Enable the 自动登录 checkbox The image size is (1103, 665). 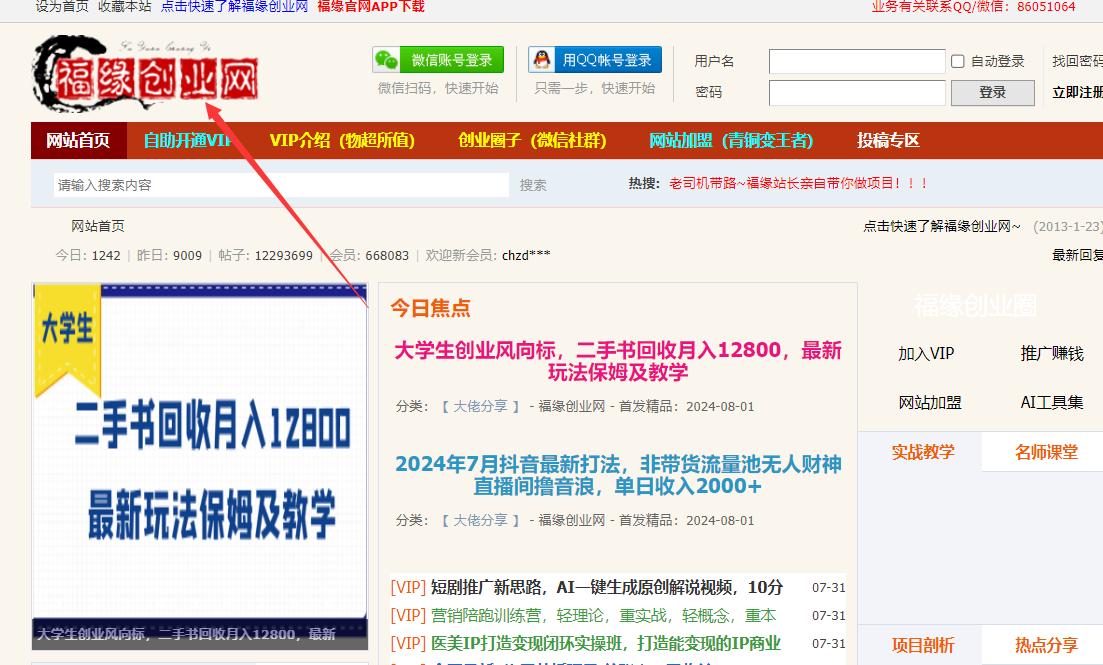coord(956,61)
